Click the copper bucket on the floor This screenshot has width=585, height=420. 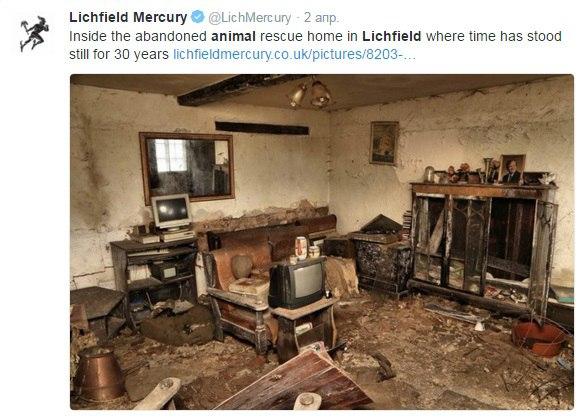pos(100,373)
